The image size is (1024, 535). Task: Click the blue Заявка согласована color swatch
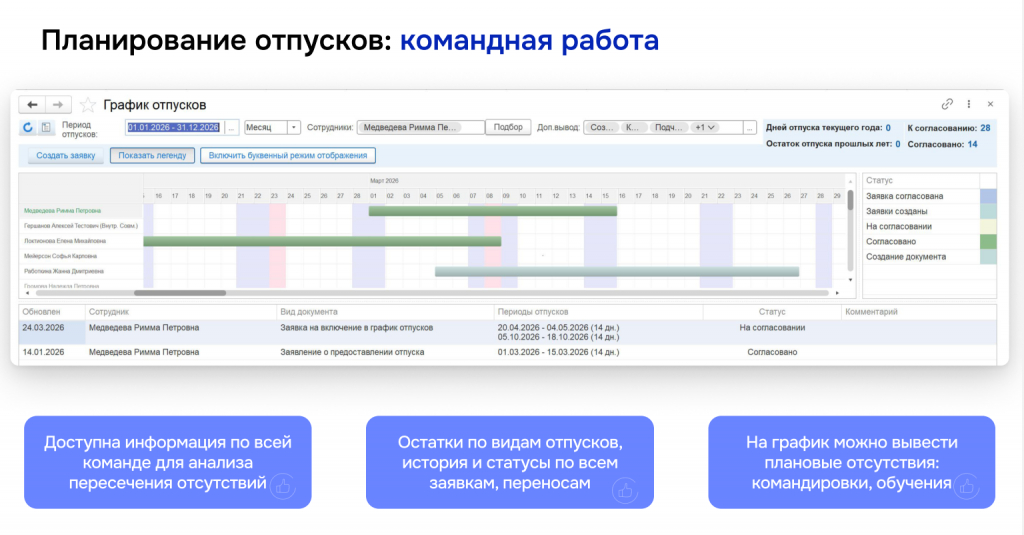click(x=988, y=196)
